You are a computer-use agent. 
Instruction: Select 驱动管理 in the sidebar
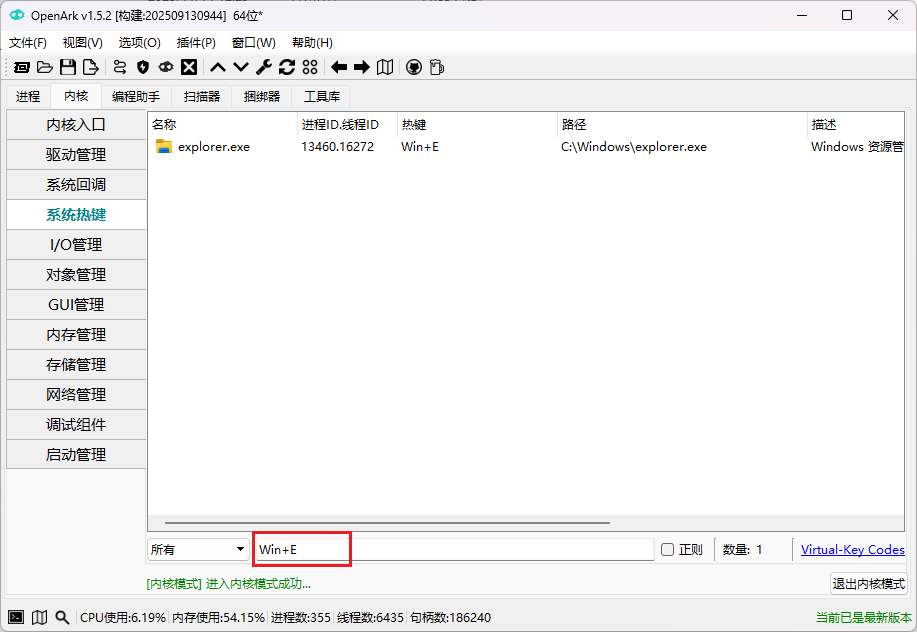pyautogui.click(x=76, y=155)
